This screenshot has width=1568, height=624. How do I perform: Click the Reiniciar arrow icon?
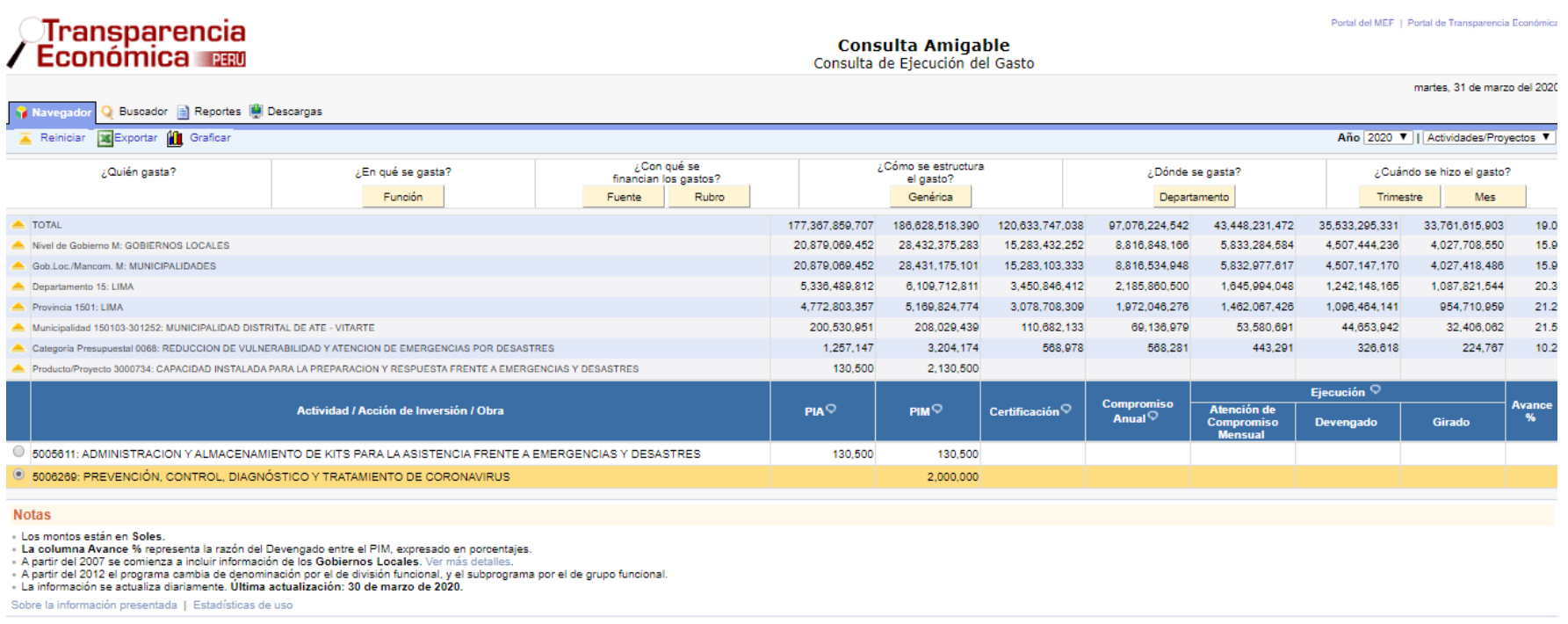point(25,138)
